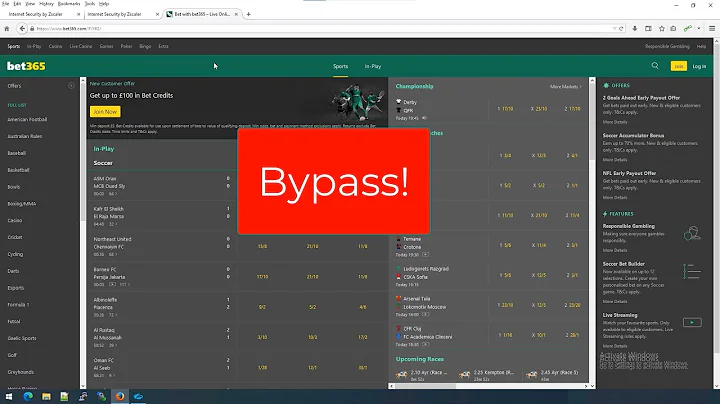Open the Help link in top bar

coord(701,46)
